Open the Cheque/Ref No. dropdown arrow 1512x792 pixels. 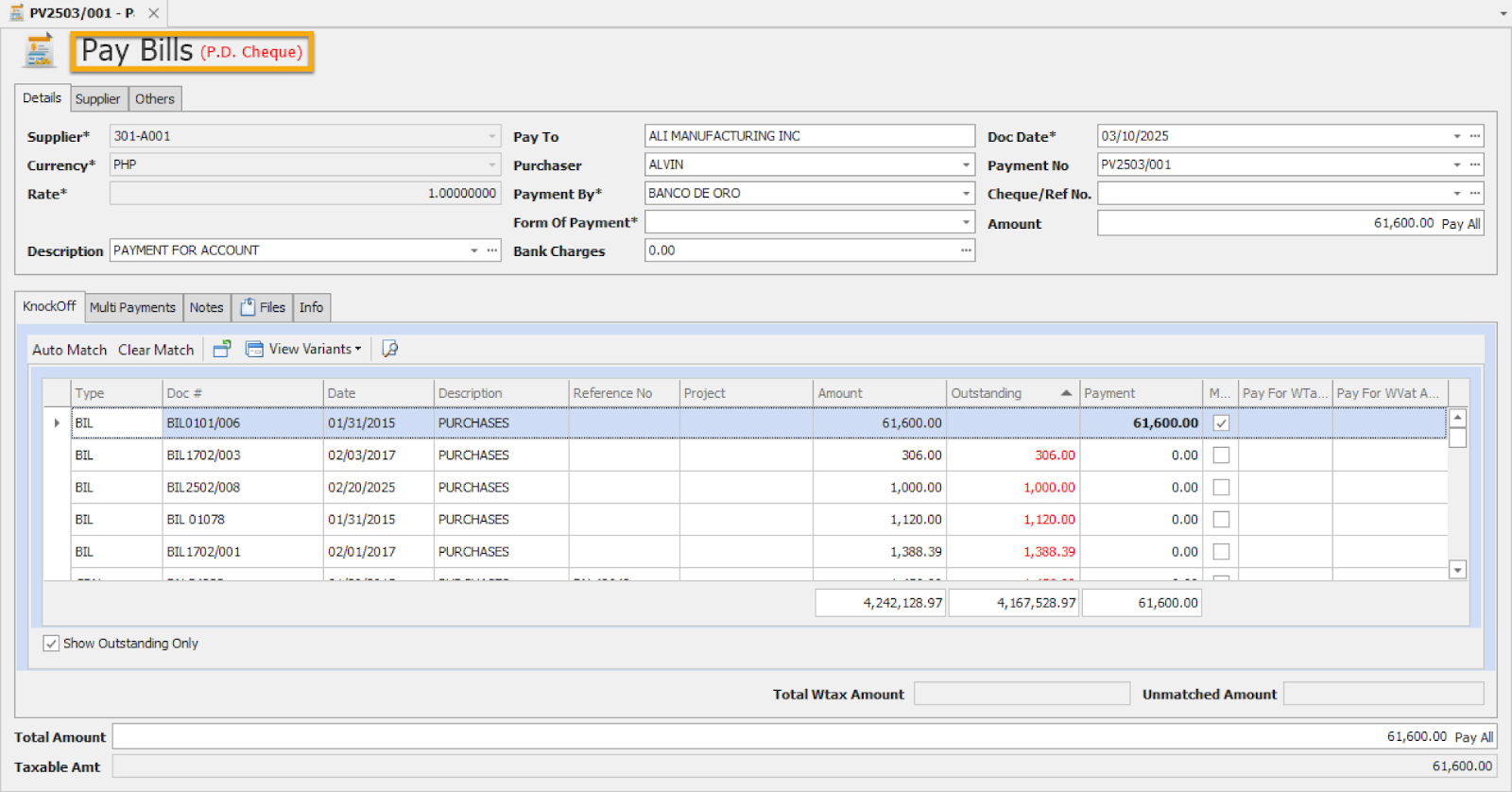pos(1457,193)
